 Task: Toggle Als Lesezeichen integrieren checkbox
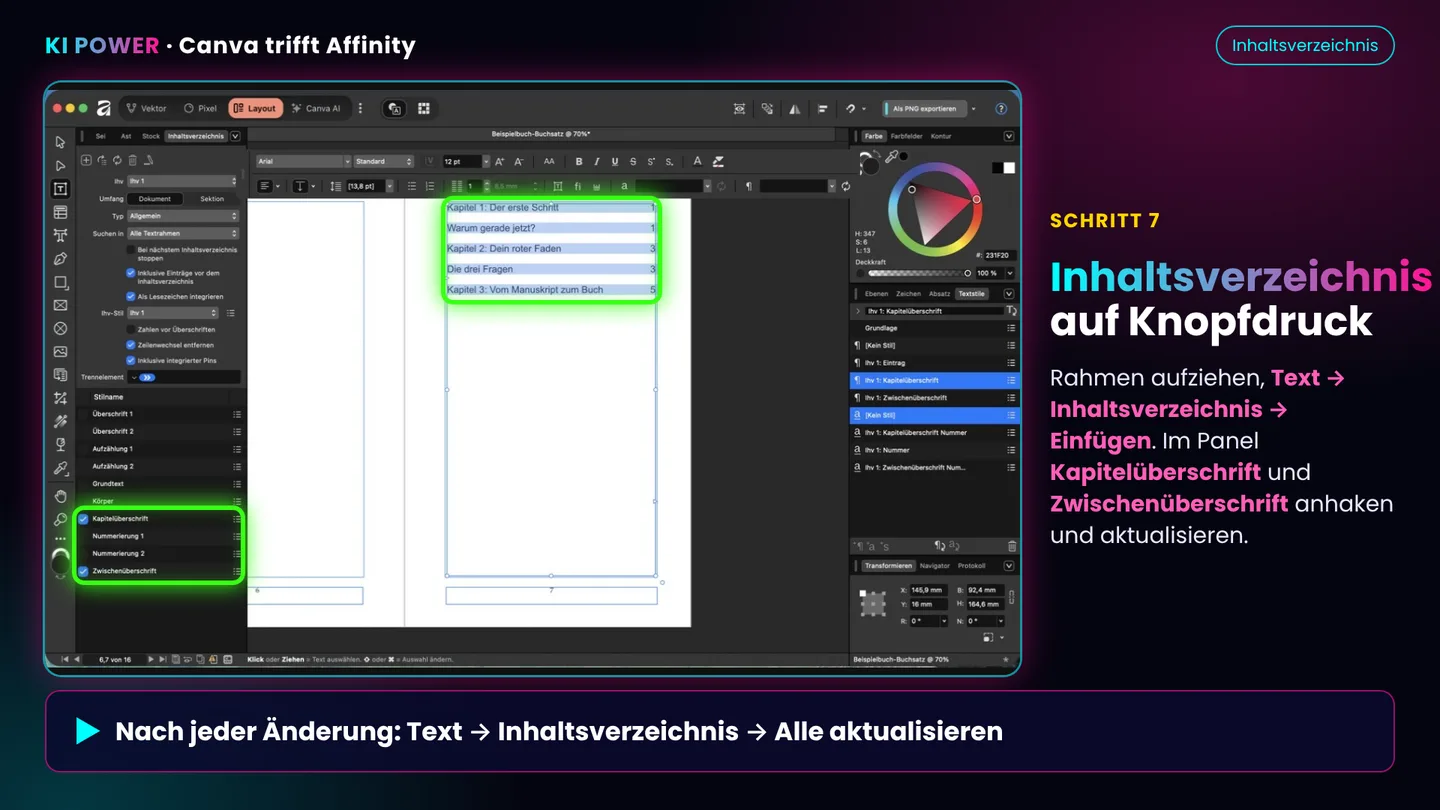tap(131, 296)
